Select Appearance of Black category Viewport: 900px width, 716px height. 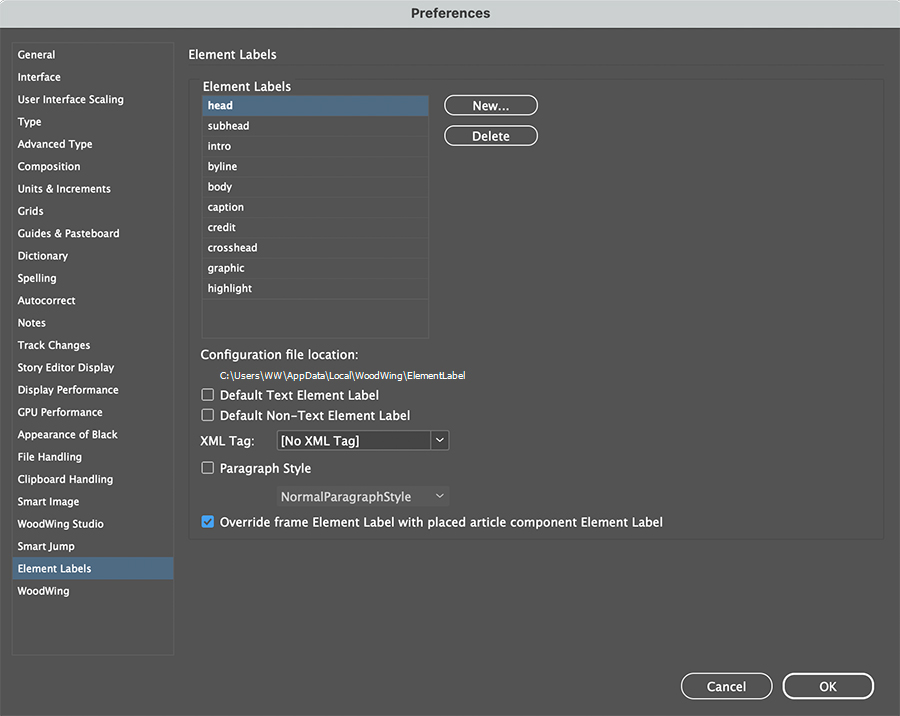tap(93, 435)
